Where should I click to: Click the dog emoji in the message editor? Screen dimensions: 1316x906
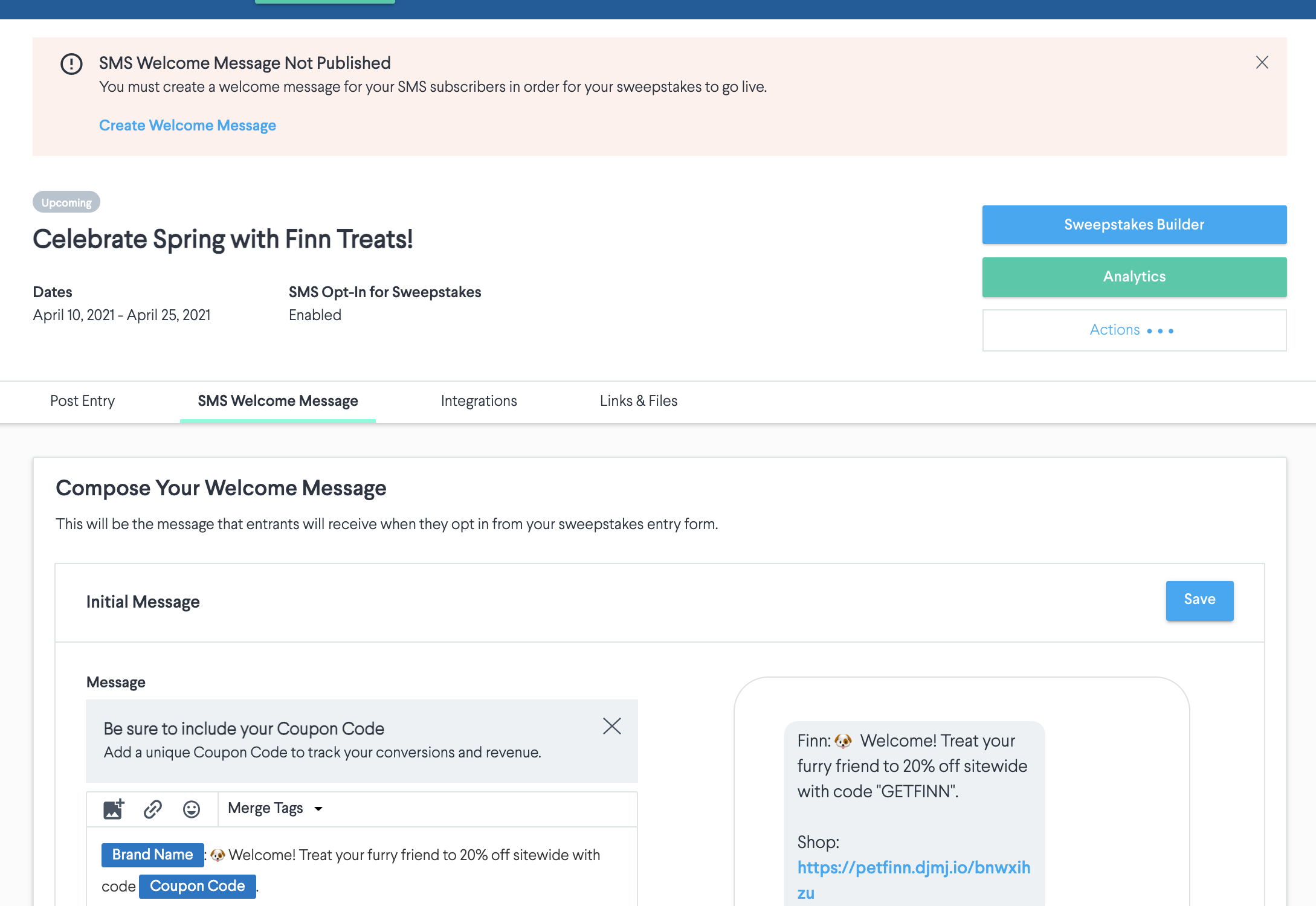tap(218, 855)
